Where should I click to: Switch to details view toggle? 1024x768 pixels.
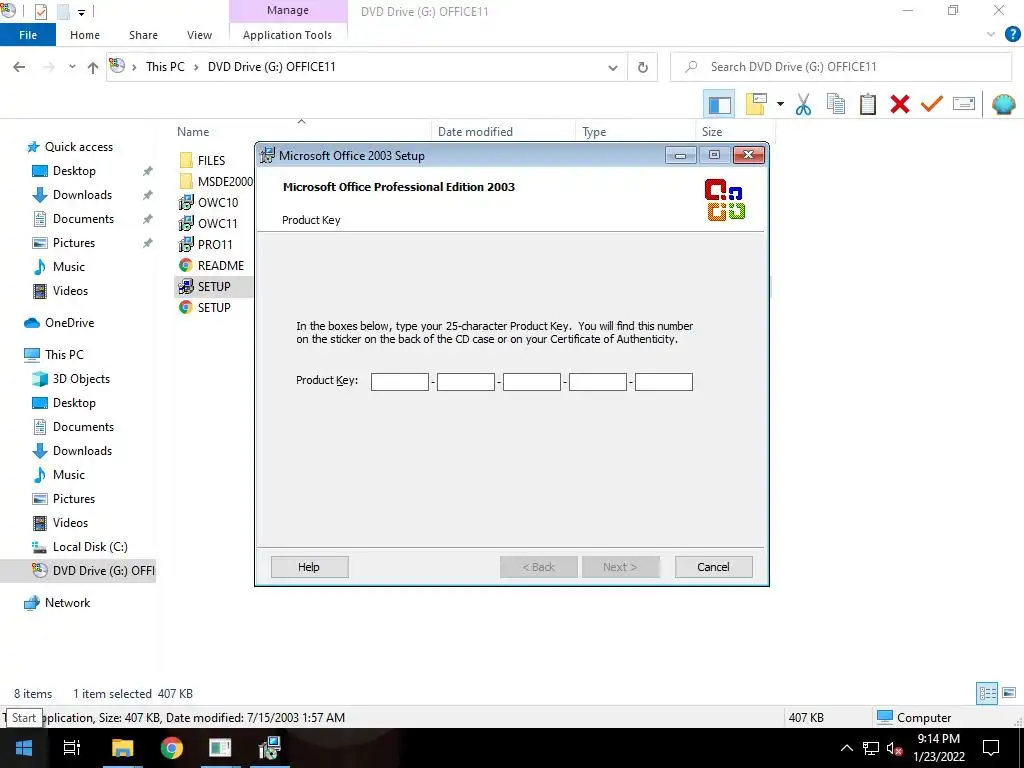[987, 694]
